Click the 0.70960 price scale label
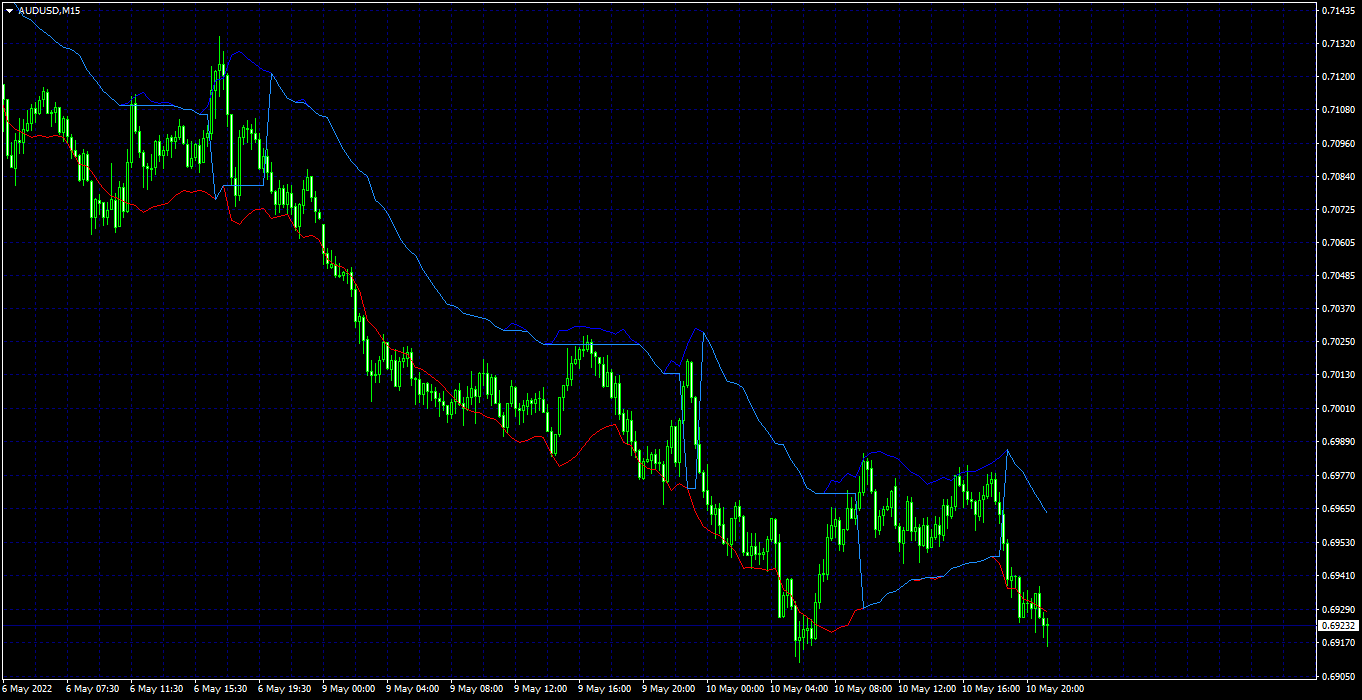This screenshot has width=1362, height=700. click(1338, 143)
